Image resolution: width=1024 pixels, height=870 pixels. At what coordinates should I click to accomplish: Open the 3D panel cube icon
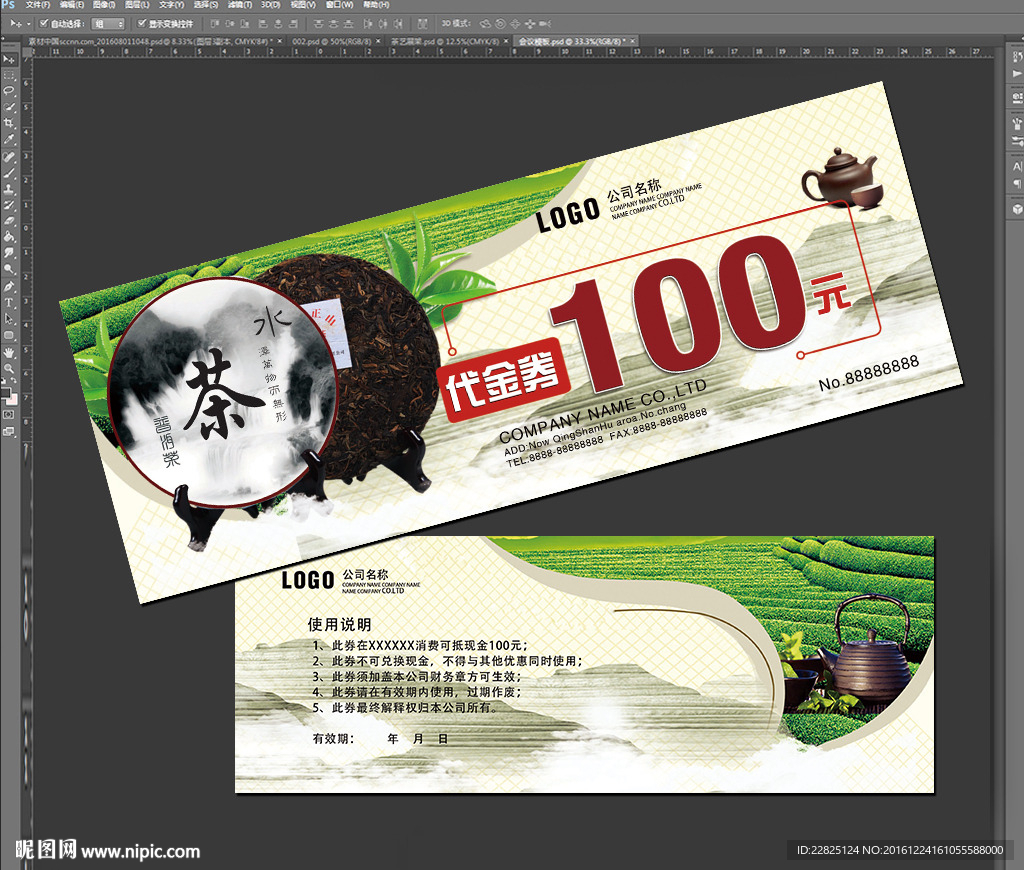click(x=1017, y=209)
